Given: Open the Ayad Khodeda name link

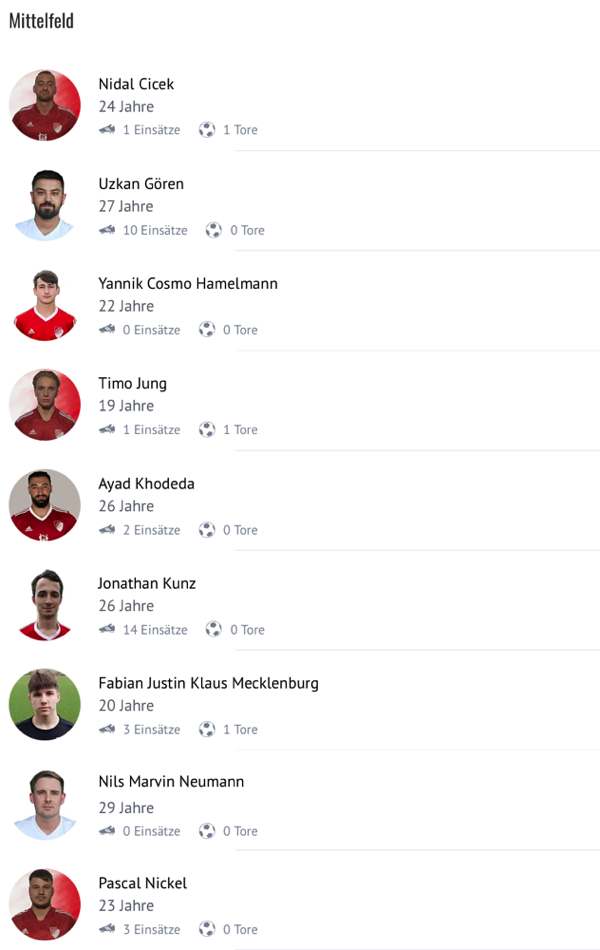Looking at the screenshot, I should (x=146, y=484).
